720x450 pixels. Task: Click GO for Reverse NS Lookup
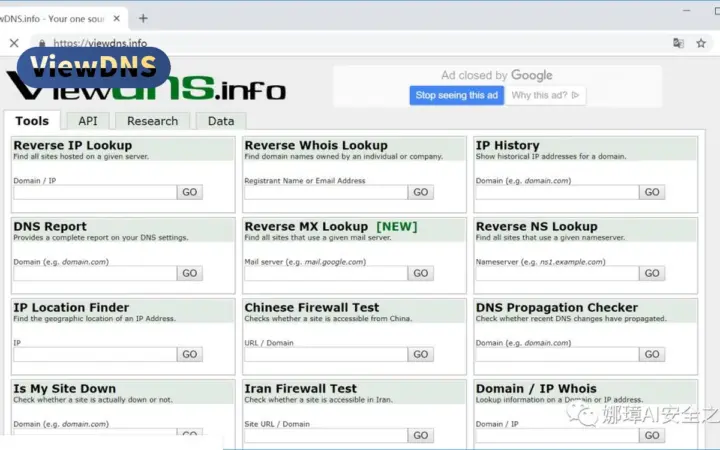click(652, 273)
